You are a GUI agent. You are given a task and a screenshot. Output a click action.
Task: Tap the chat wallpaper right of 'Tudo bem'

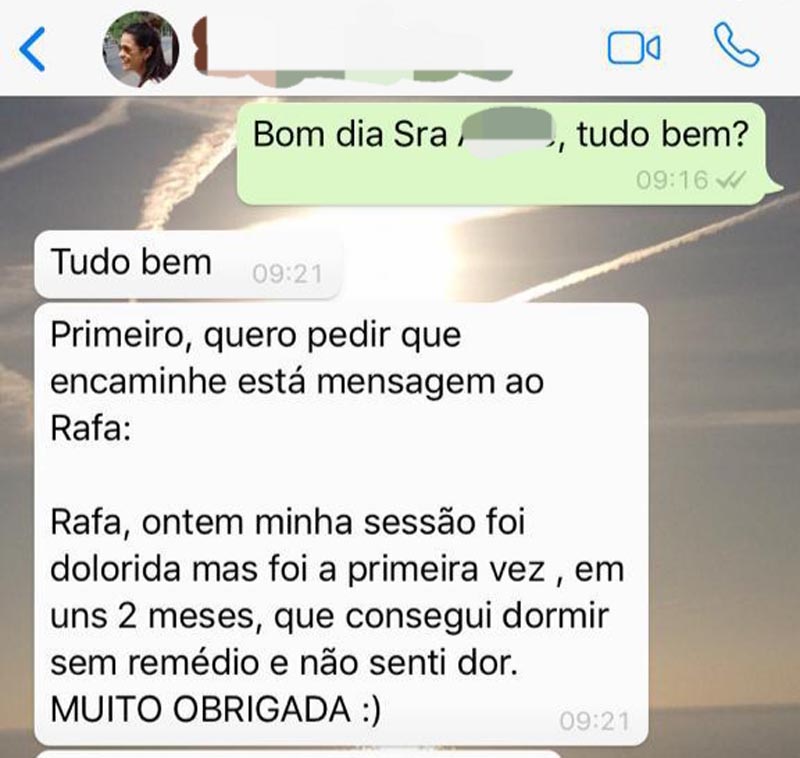561,264
